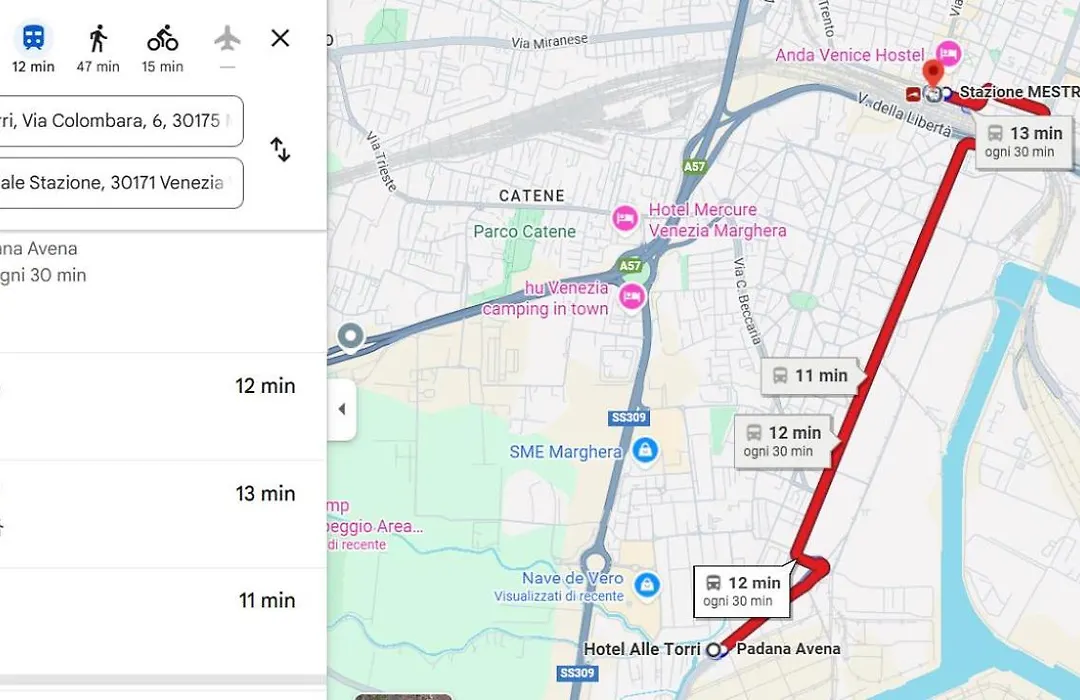Click the grey location pin on A57
The width and height of the screenshot is (1080, 700).
coord(351,338)
